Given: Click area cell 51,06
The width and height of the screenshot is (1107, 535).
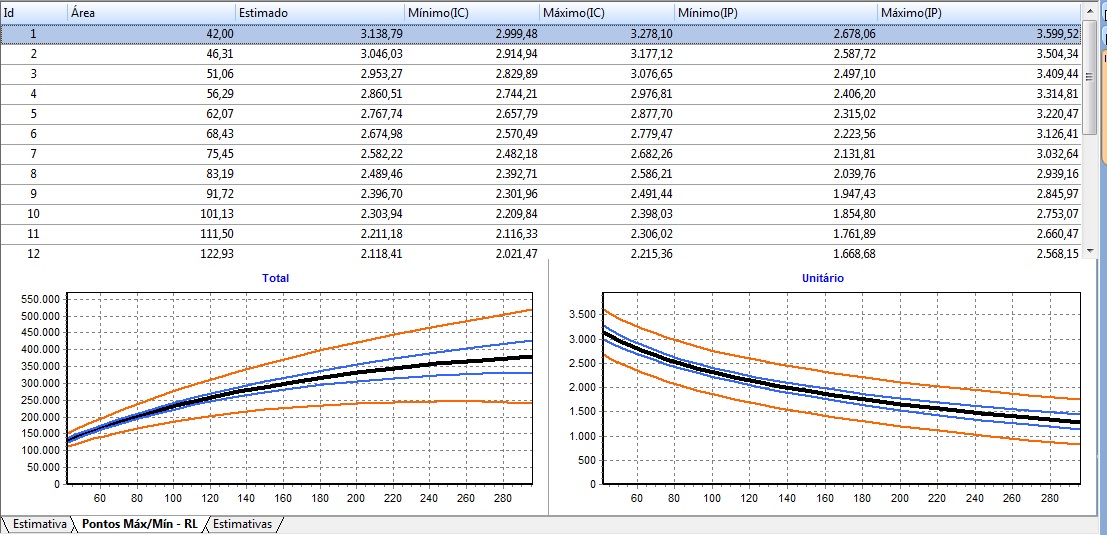Looking at the screenshot, I should (x=220, y=73).
